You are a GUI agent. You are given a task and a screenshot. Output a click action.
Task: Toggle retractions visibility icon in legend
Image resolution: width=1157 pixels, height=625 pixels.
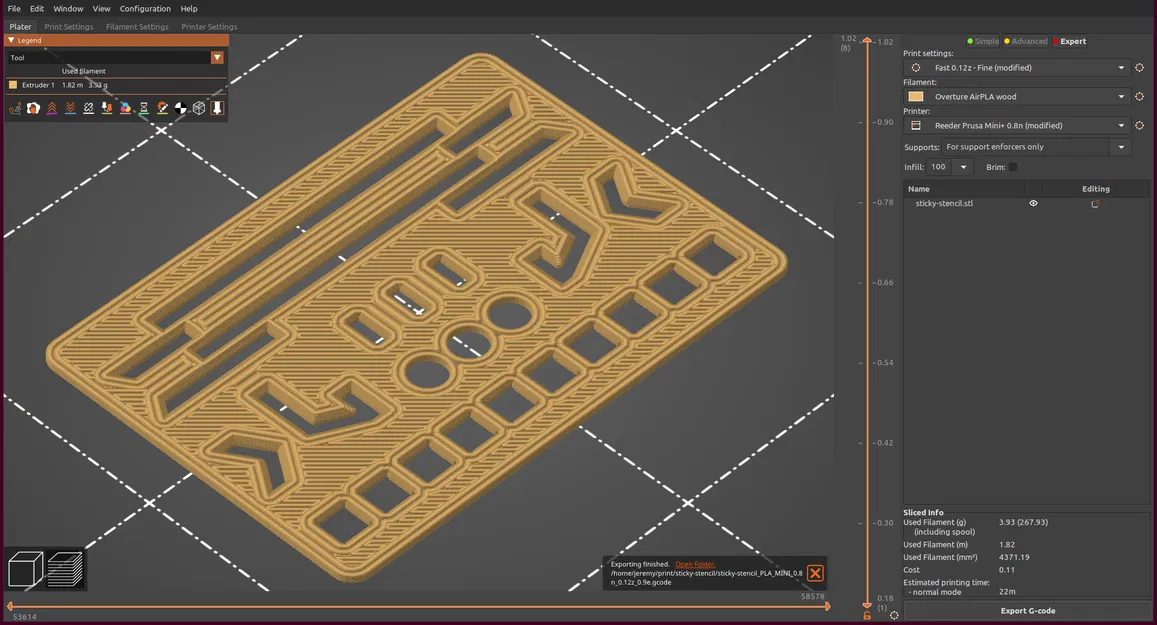click(52, 108)
